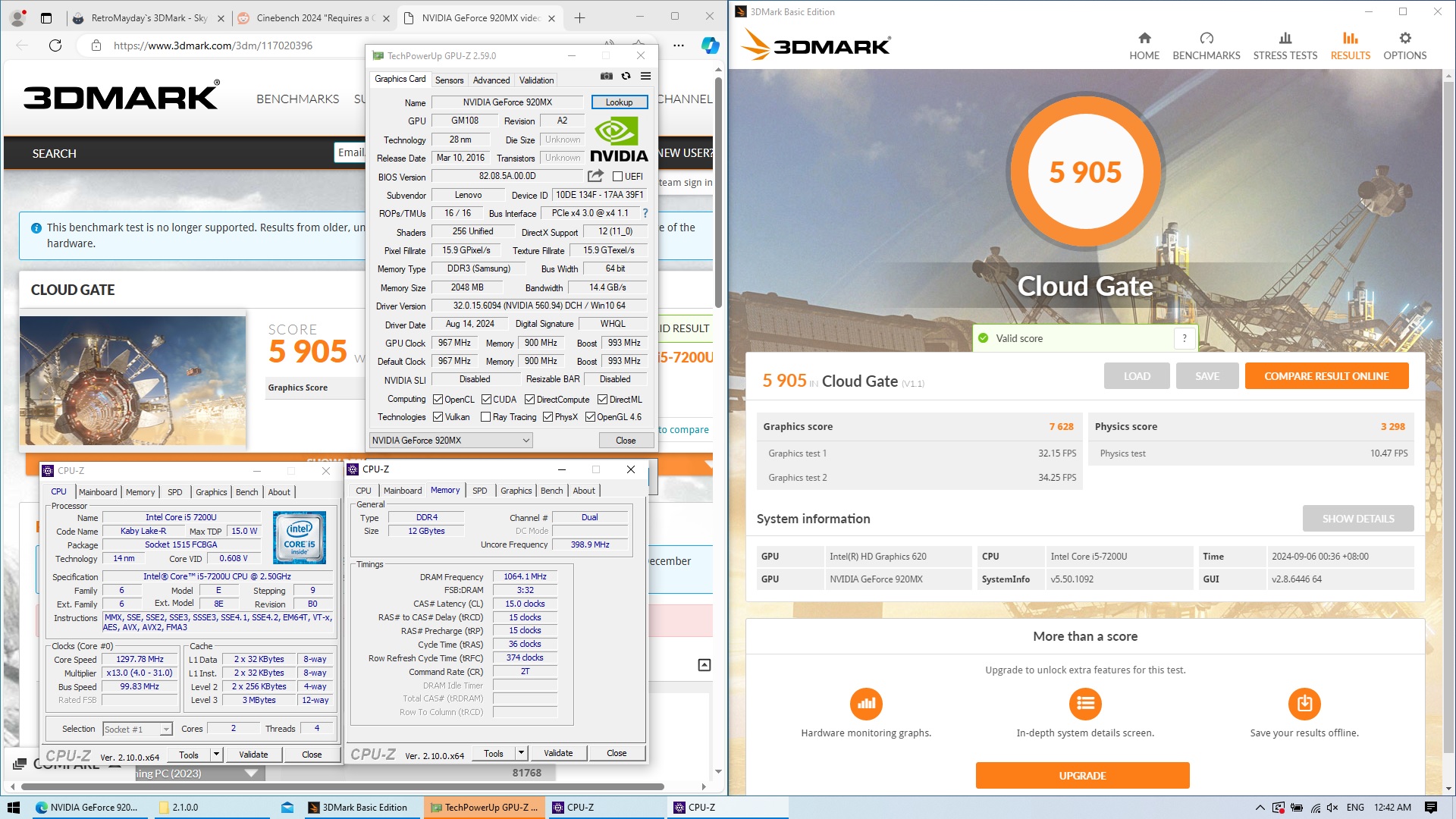The width and height of the screenshot is (1456, 819).
Task: Click Cloud Gate thumbnail on webpage
Action: click(x=133, y=381)
